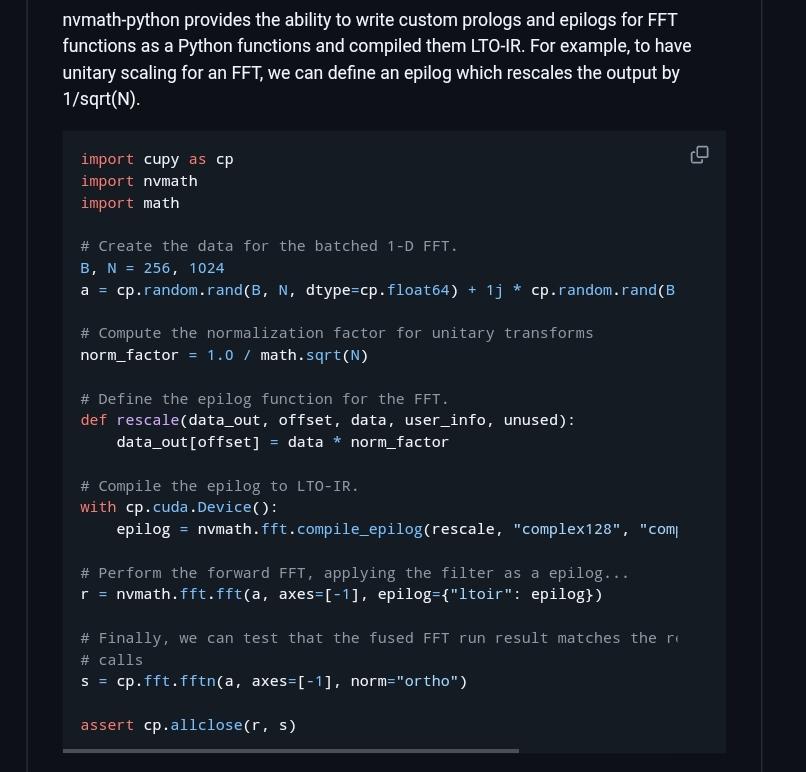Viewport: 806px width, 772px height.
Task: Copy the code block to clipboard
Action: pyautogui.click(x=699, y=154)
